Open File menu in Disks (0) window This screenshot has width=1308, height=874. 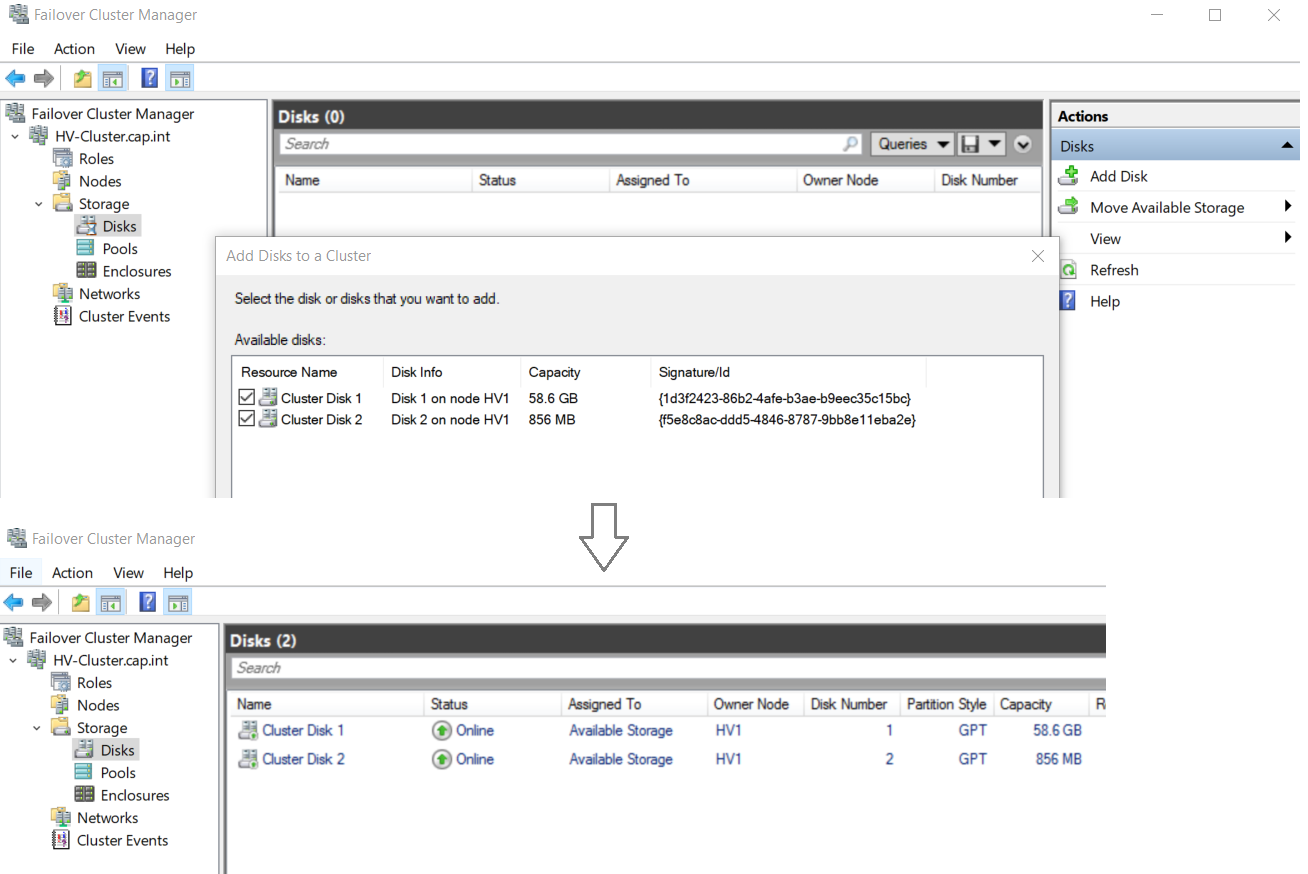pos(23,49)
